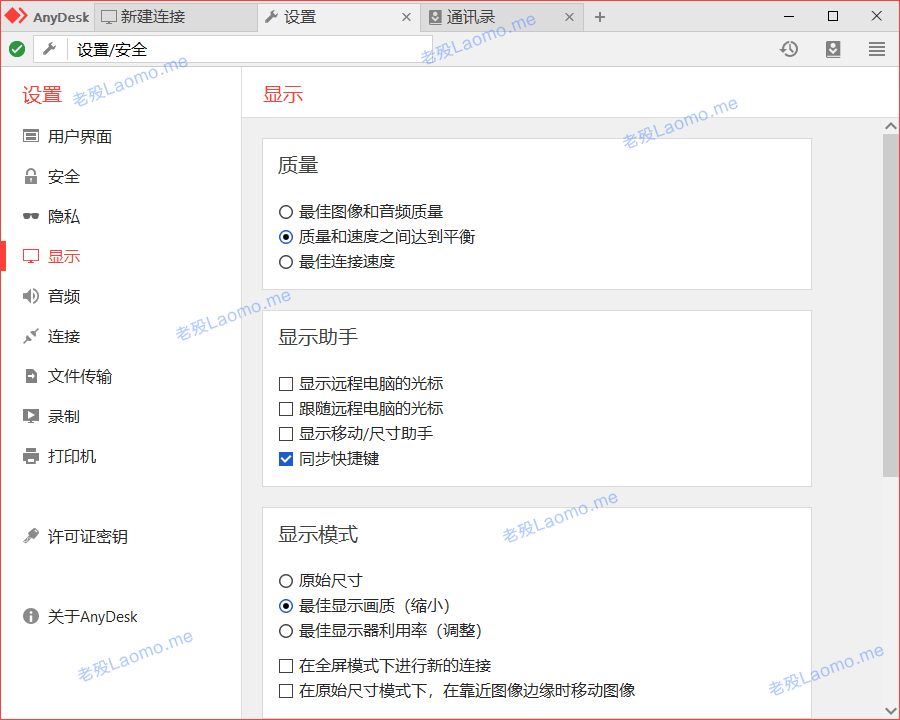Click the wrench icon beside address field
The height and width of the screenshot is (720, 900).
pos(50,49)
